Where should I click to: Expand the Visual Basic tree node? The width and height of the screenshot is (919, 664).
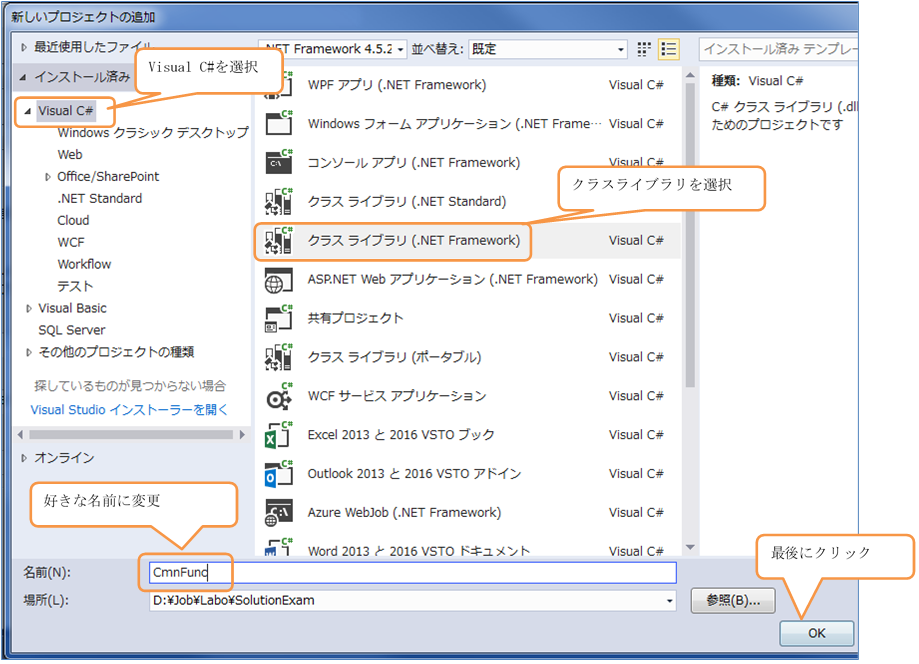tap(29, 309)
